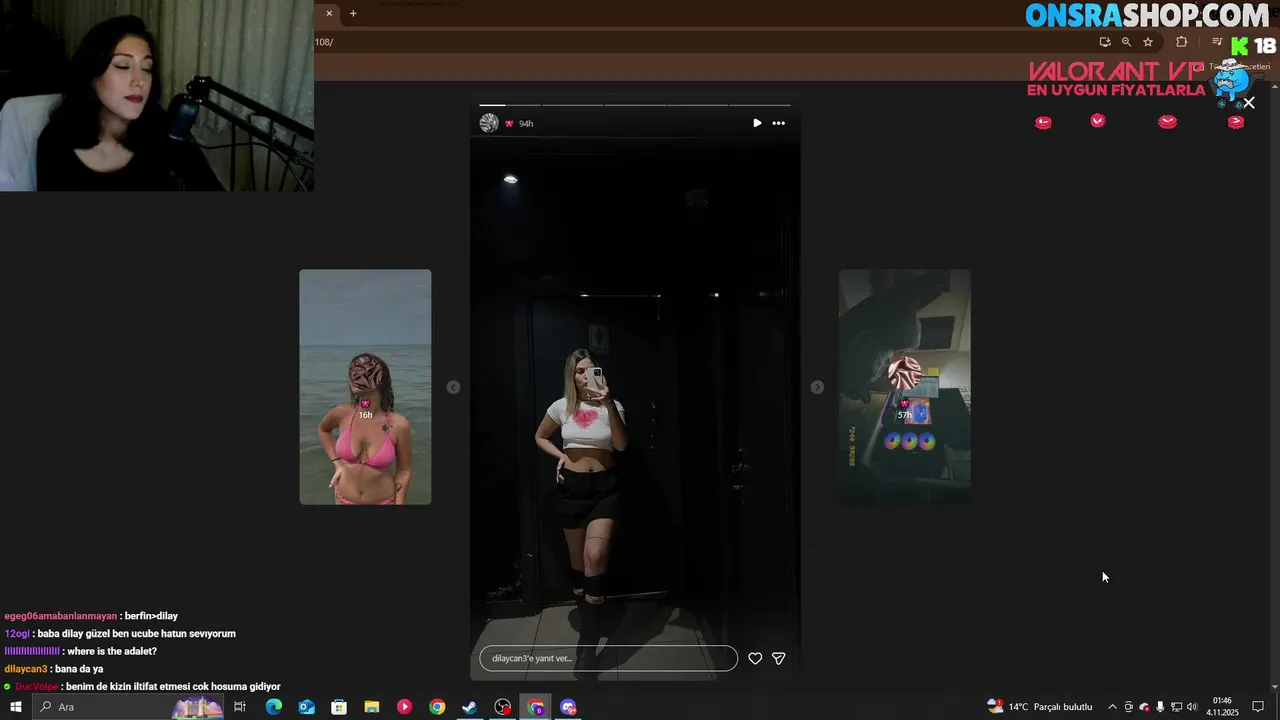Open a new browser tab

pyautogui.click(x=353, y=13)
